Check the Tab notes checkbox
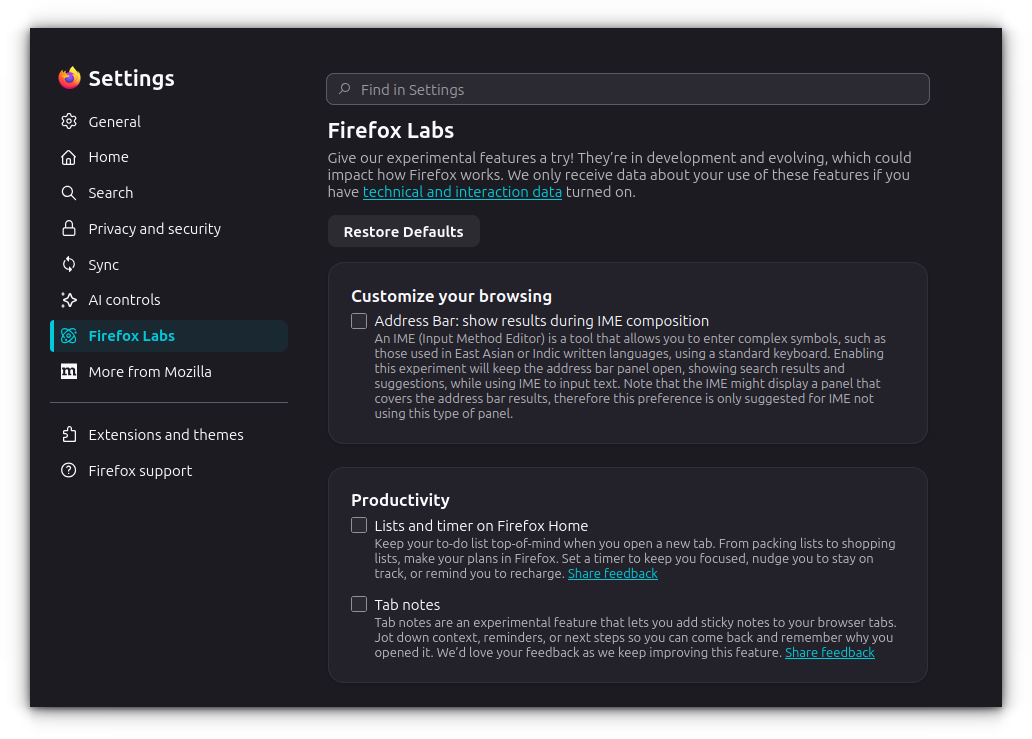The height and width of the screenshot is (739, 1032). [359, 604]
